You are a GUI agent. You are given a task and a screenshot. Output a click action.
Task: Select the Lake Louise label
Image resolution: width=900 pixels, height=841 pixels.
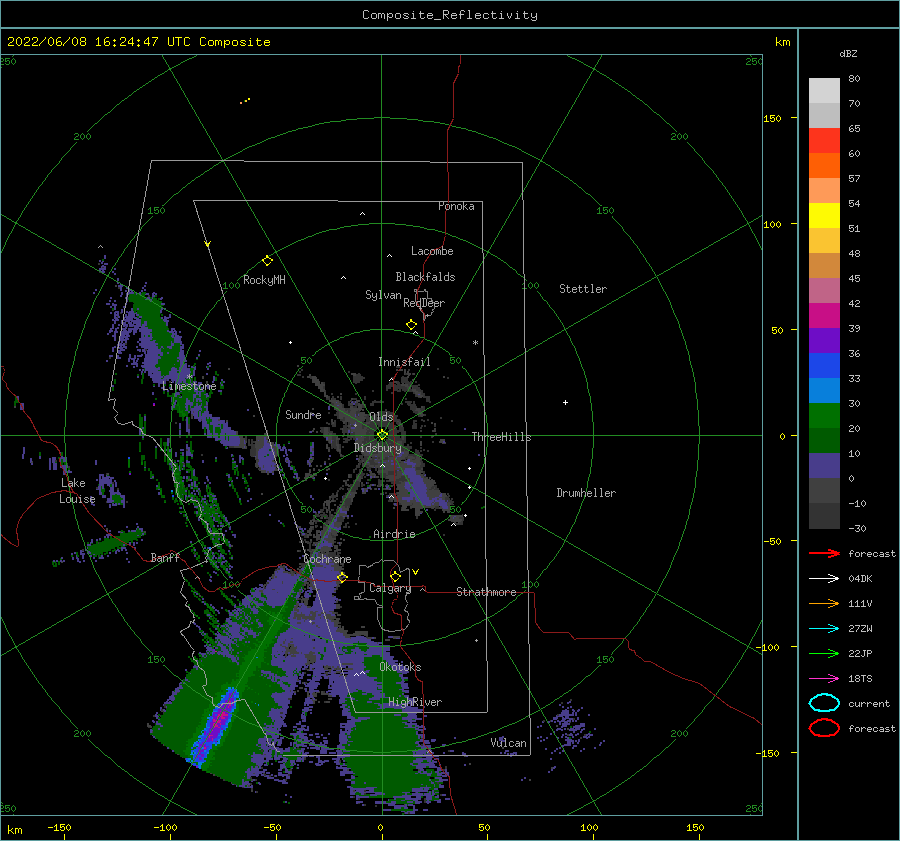pos(77,491)
